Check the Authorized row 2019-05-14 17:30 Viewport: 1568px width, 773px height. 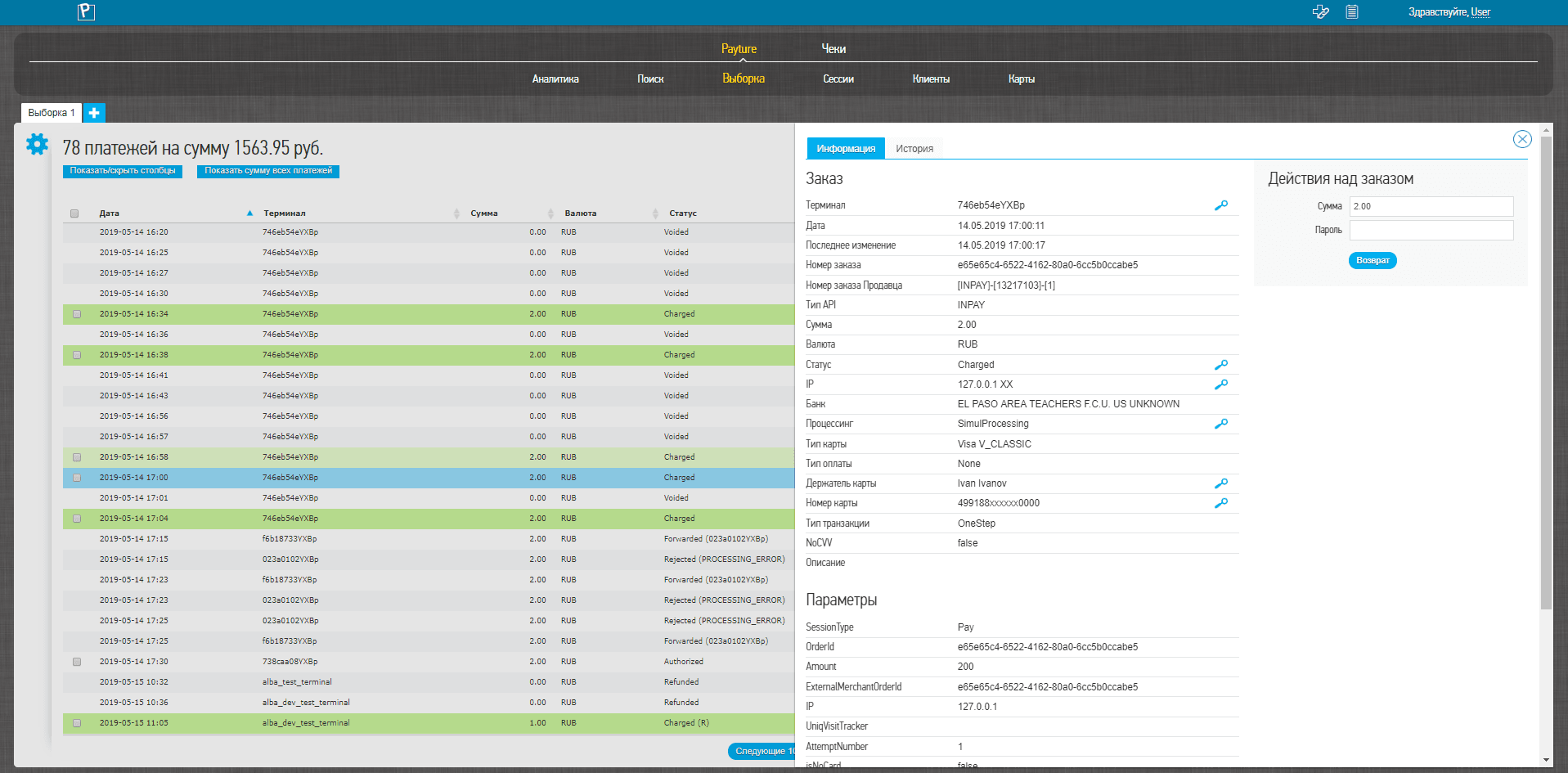[77, 662]
